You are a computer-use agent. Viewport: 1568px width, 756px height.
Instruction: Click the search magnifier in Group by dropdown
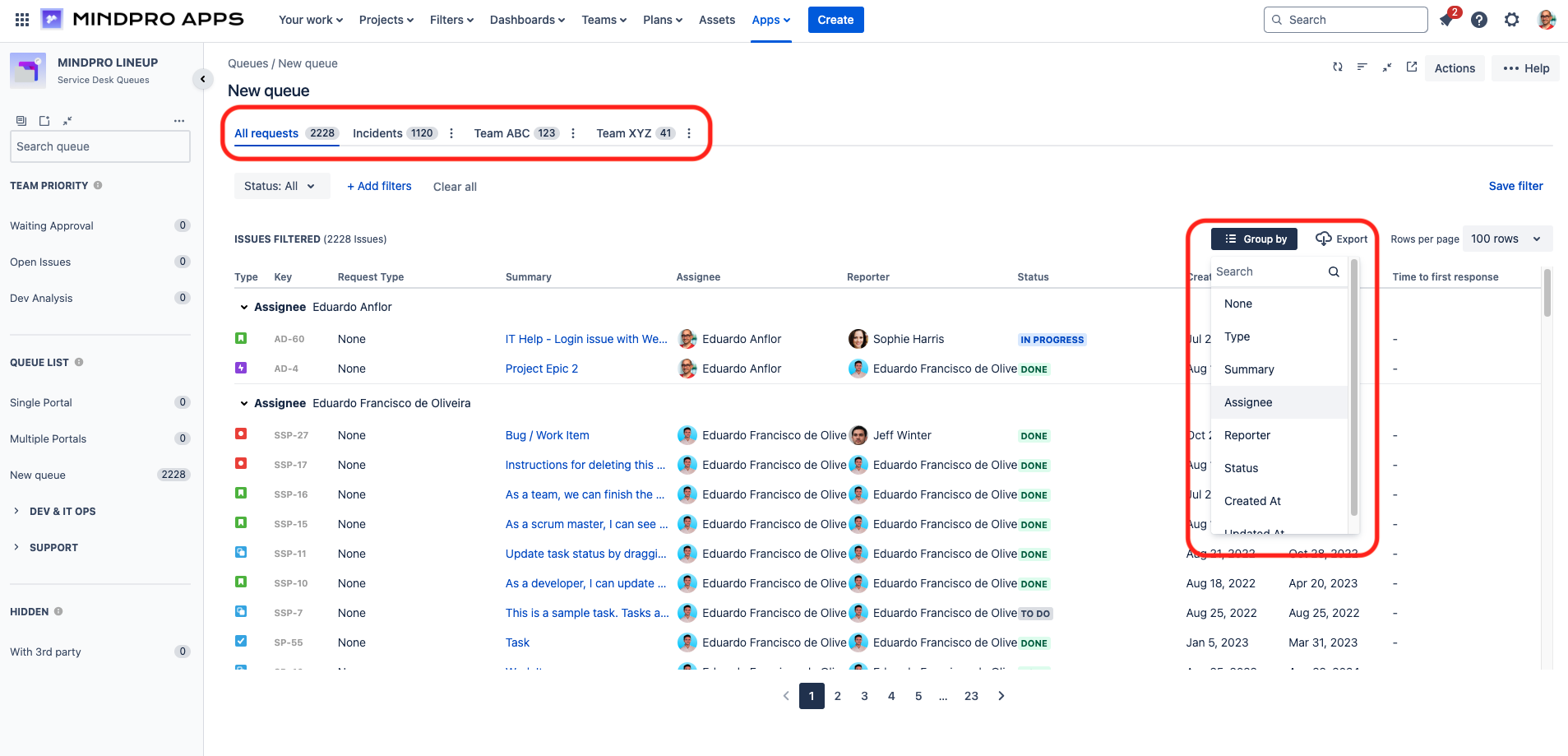1332,271
